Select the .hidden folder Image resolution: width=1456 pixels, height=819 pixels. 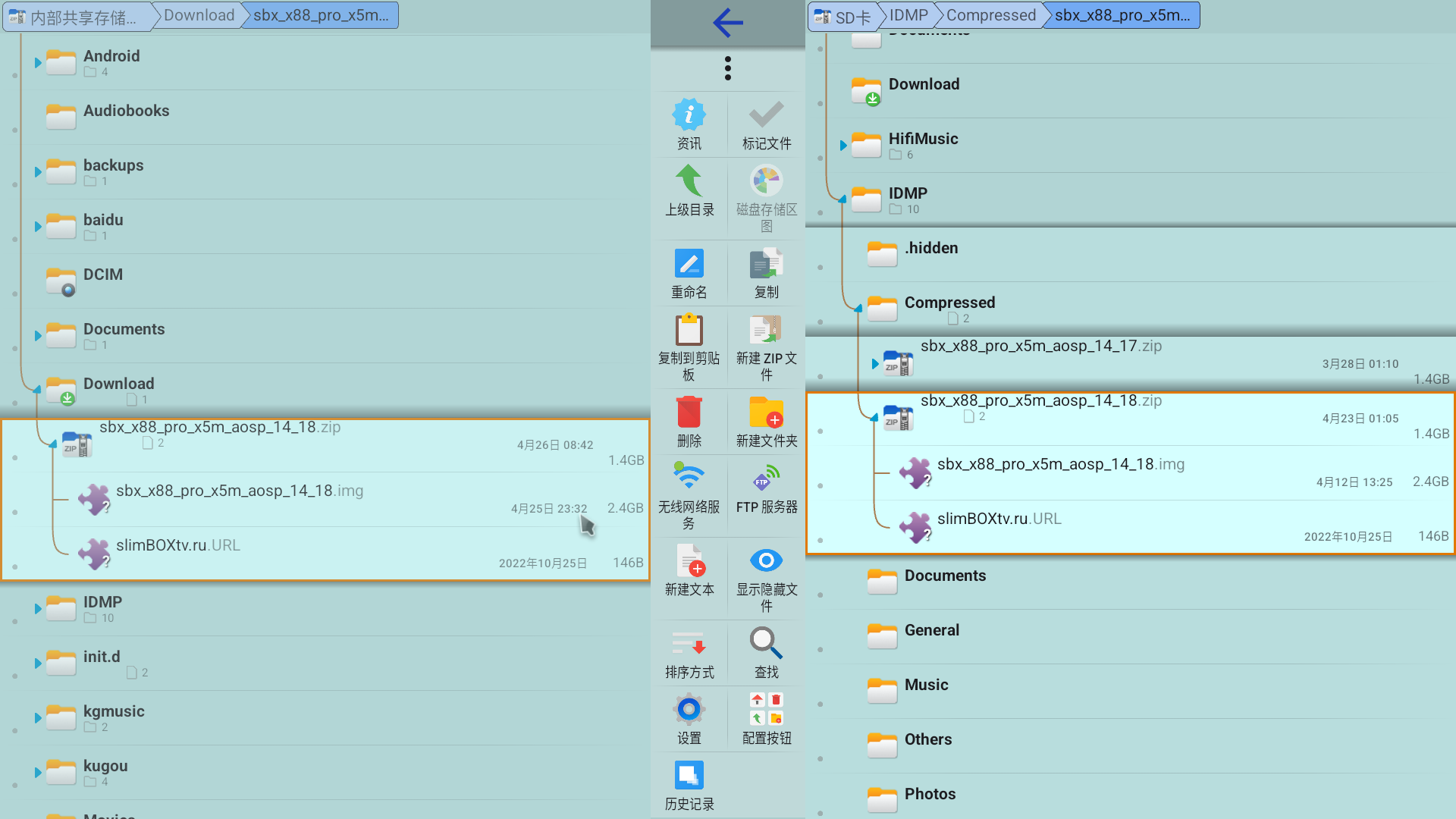(1131, 255)
